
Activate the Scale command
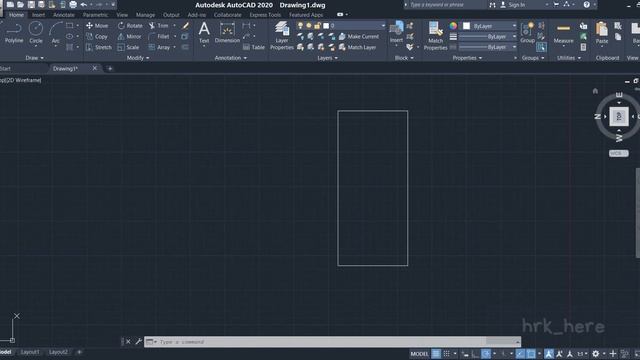point(128,47)
